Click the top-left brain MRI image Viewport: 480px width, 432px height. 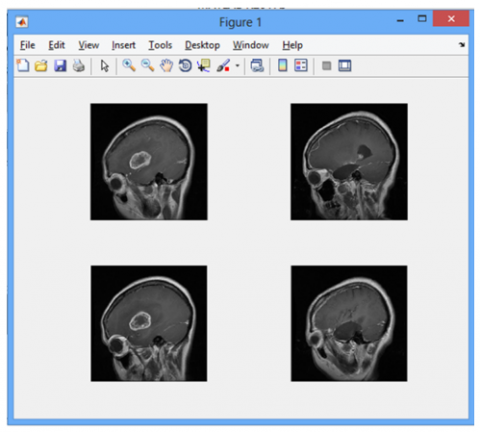click(x=149, y=162)
